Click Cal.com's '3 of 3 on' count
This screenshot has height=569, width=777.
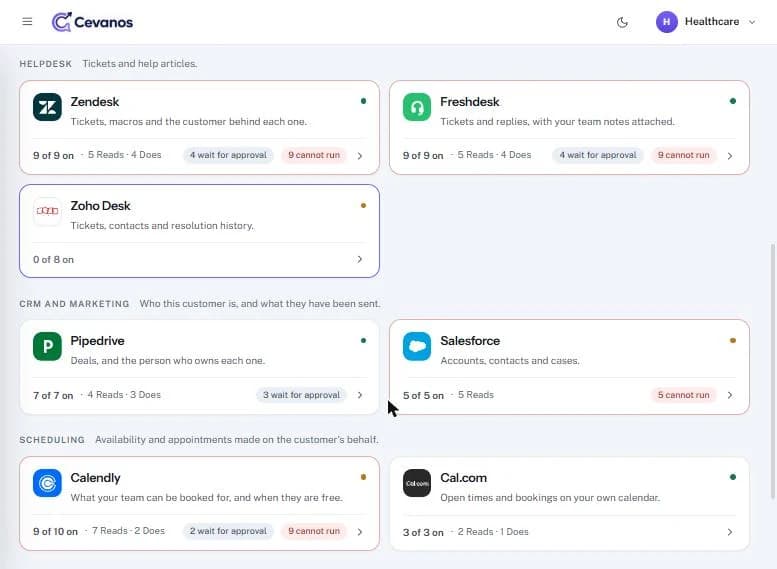(x=423, y=532)
